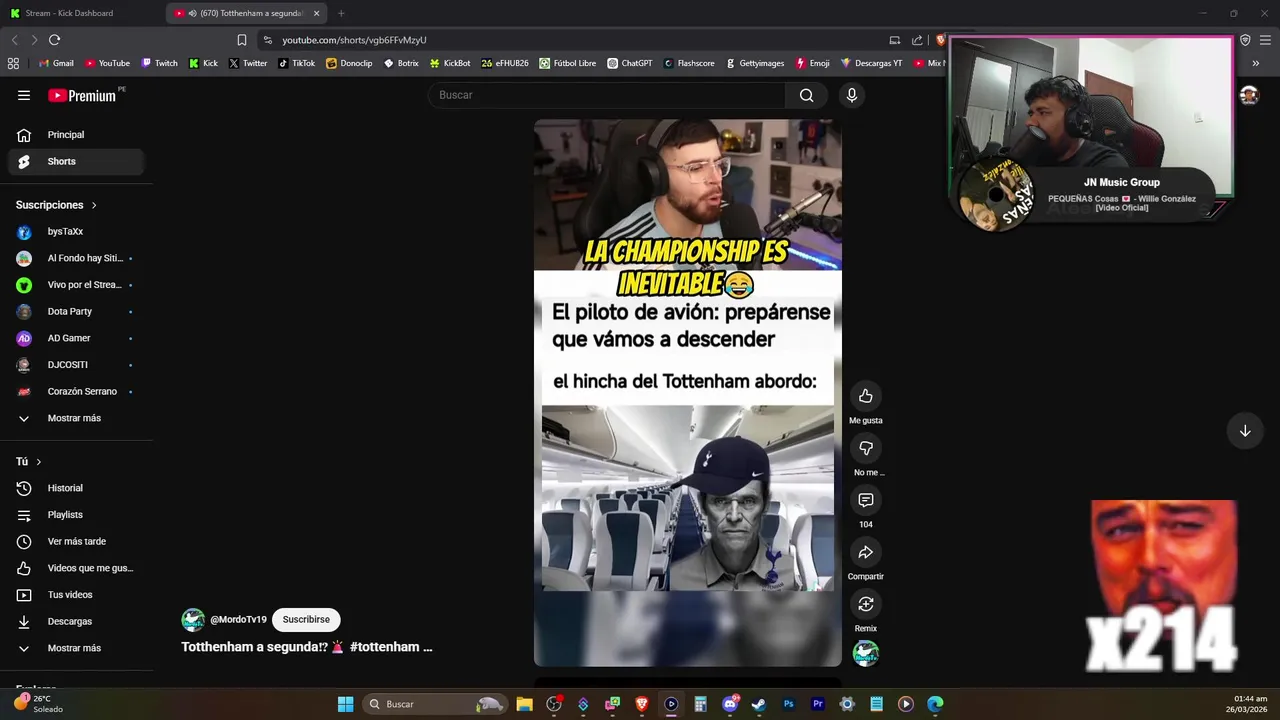Select the Tottenham a segunda tab
The height and width of the screenshot is (720, 1280).
pyautogui.click(x=246, y=13)
